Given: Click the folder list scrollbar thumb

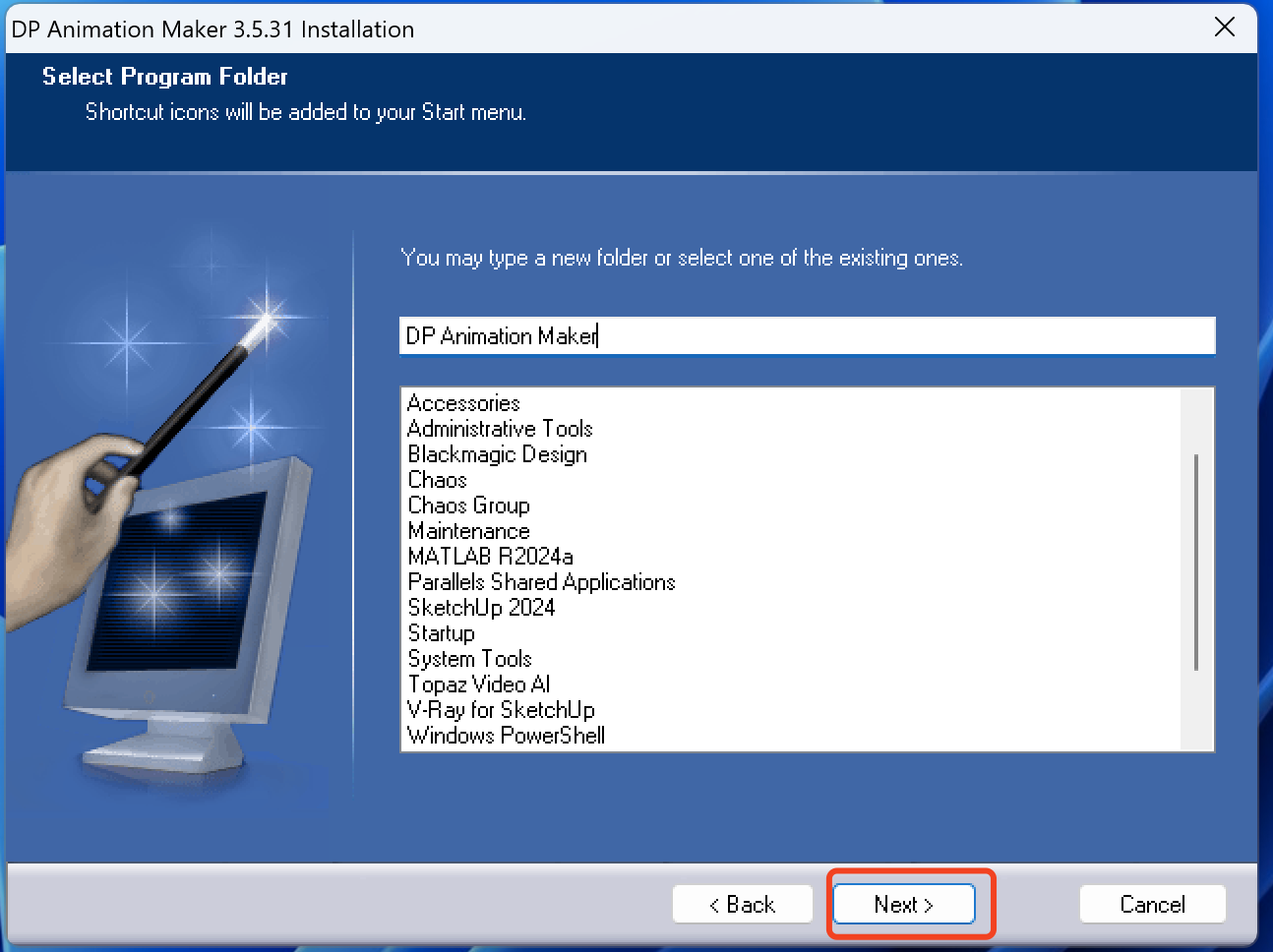Looking at the screenshot, I should pyautogui.click(x=1196, y=562).
